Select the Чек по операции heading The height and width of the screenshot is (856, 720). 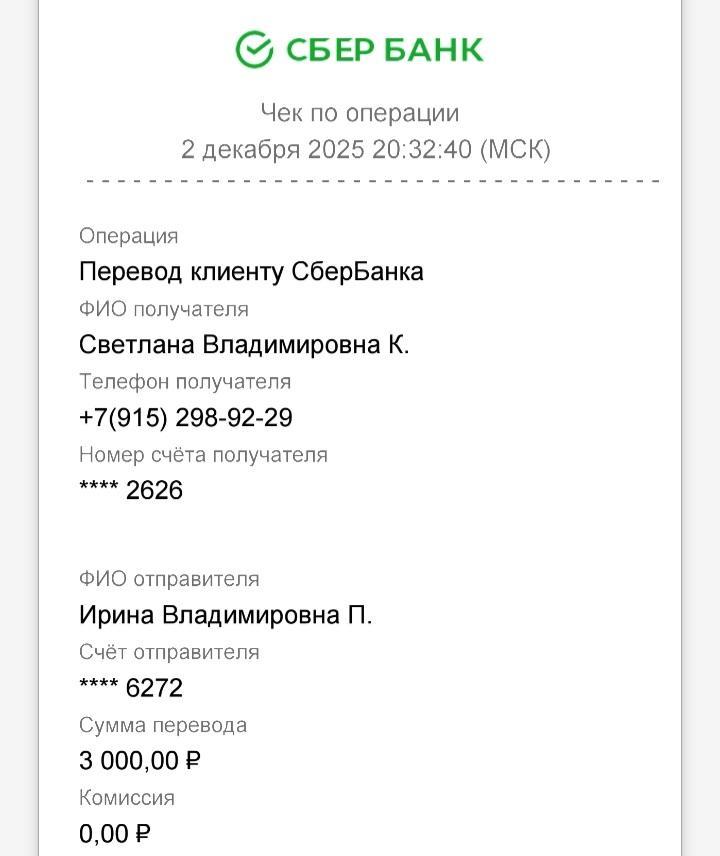[360, 113]
